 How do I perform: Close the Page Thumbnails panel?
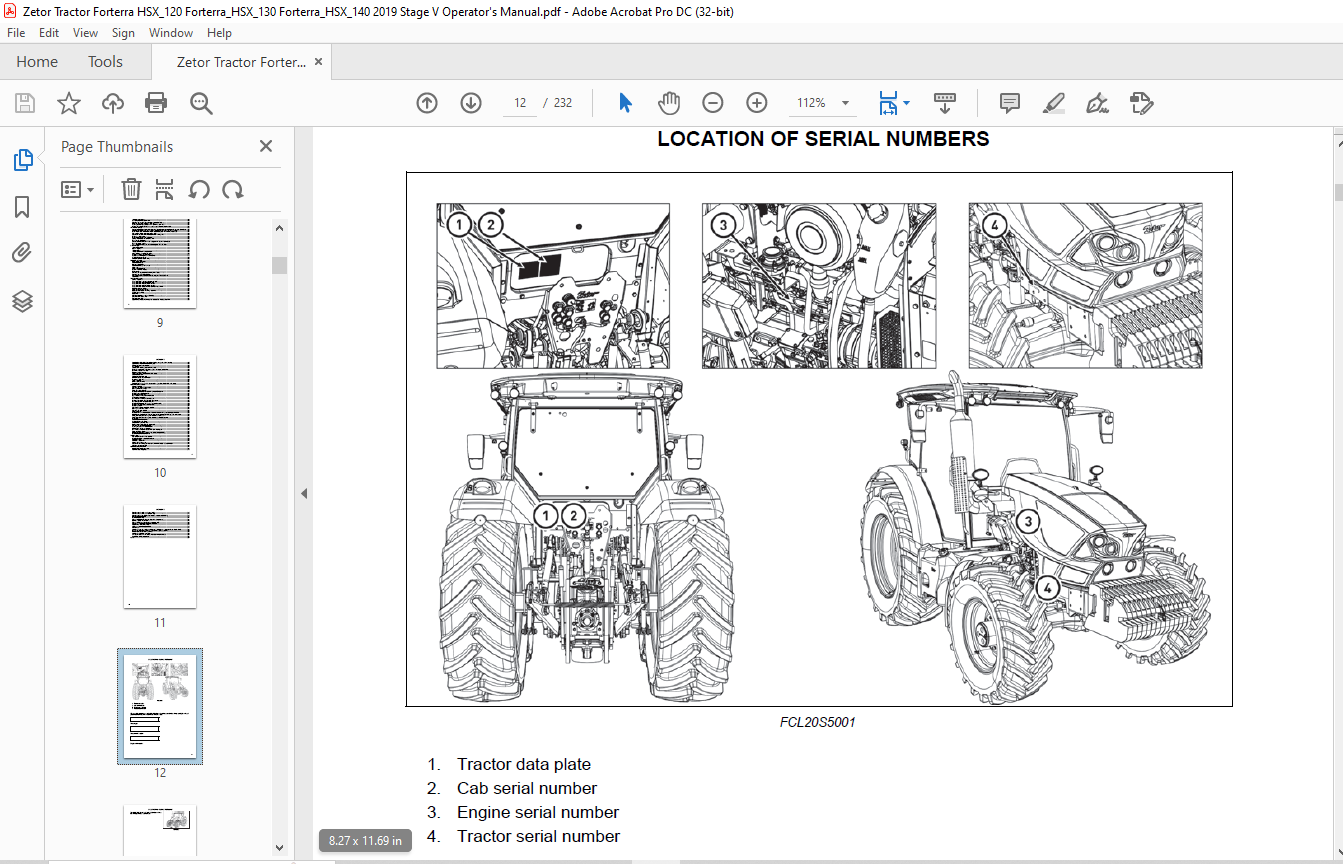click(266, 146)
